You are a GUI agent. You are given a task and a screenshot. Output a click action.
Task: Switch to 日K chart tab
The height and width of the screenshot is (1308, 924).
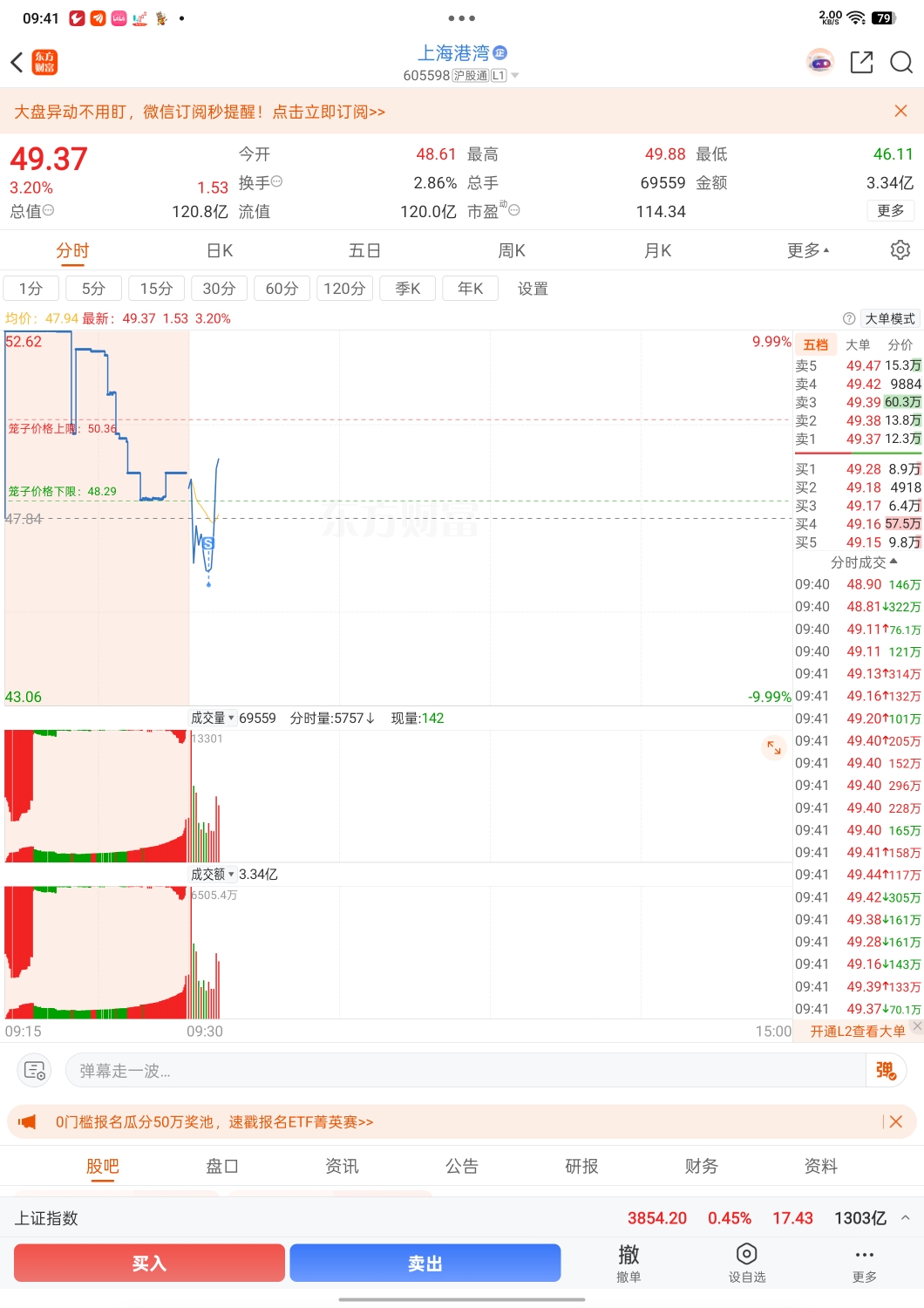coord(220,251)
